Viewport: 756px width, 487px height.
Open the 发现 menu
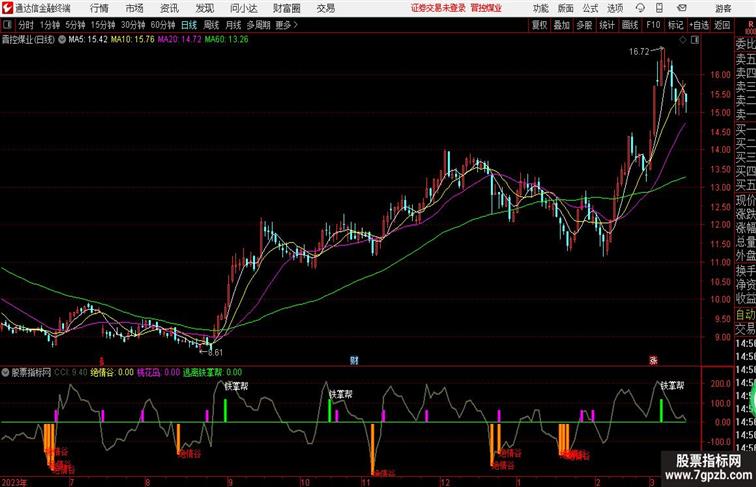click(204, 8)
